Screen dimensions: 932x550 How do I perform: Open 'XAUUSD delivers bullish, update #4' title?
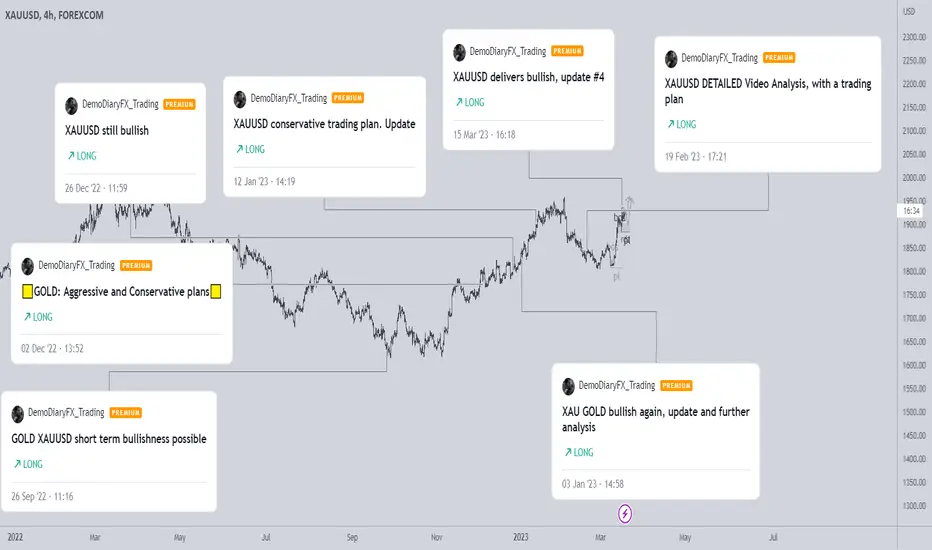(528, 77)
